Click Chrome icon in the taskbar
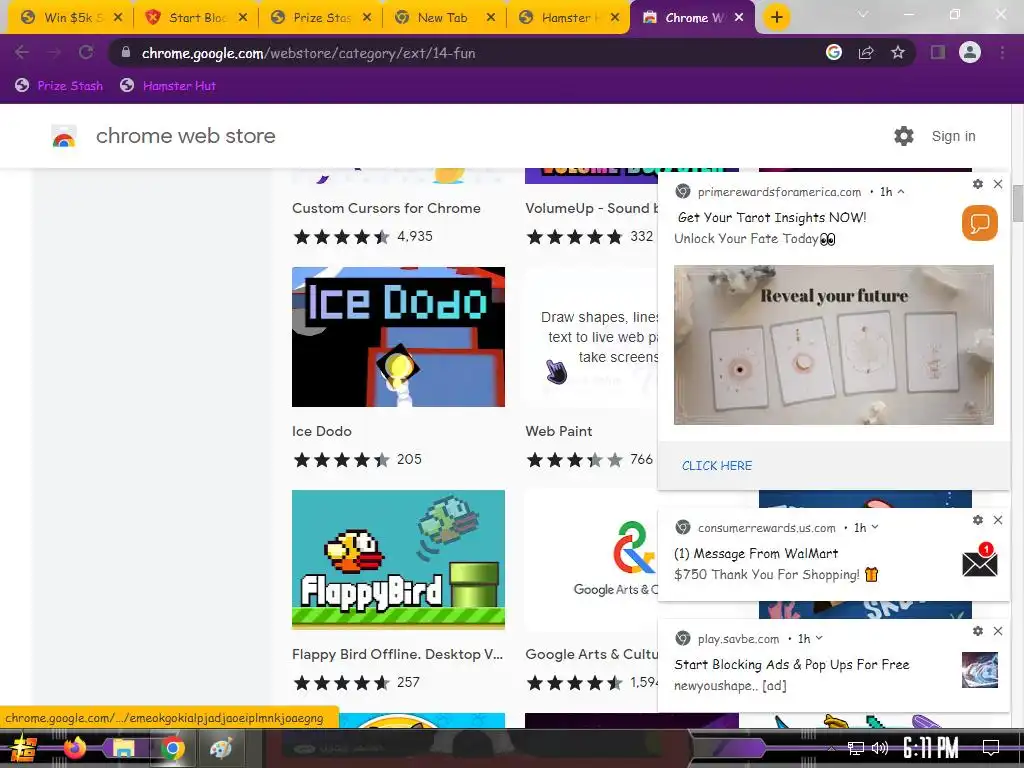 coord(172,748)
